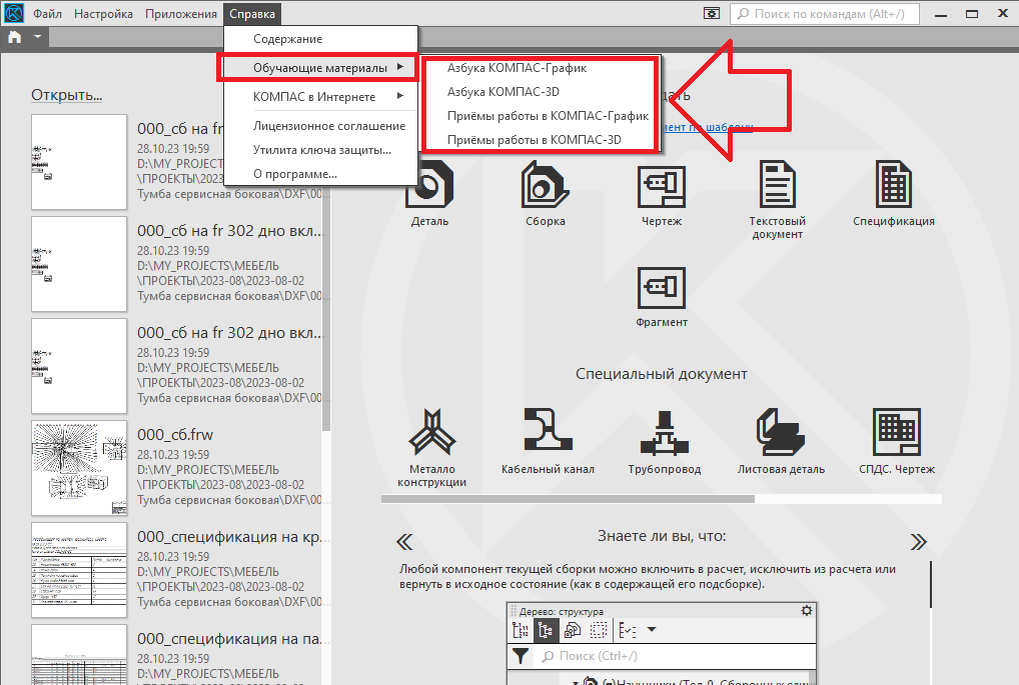Click the first tree view mode icon
The image size is (1019, 685).
pyautogui.click(x=521, y=630)
